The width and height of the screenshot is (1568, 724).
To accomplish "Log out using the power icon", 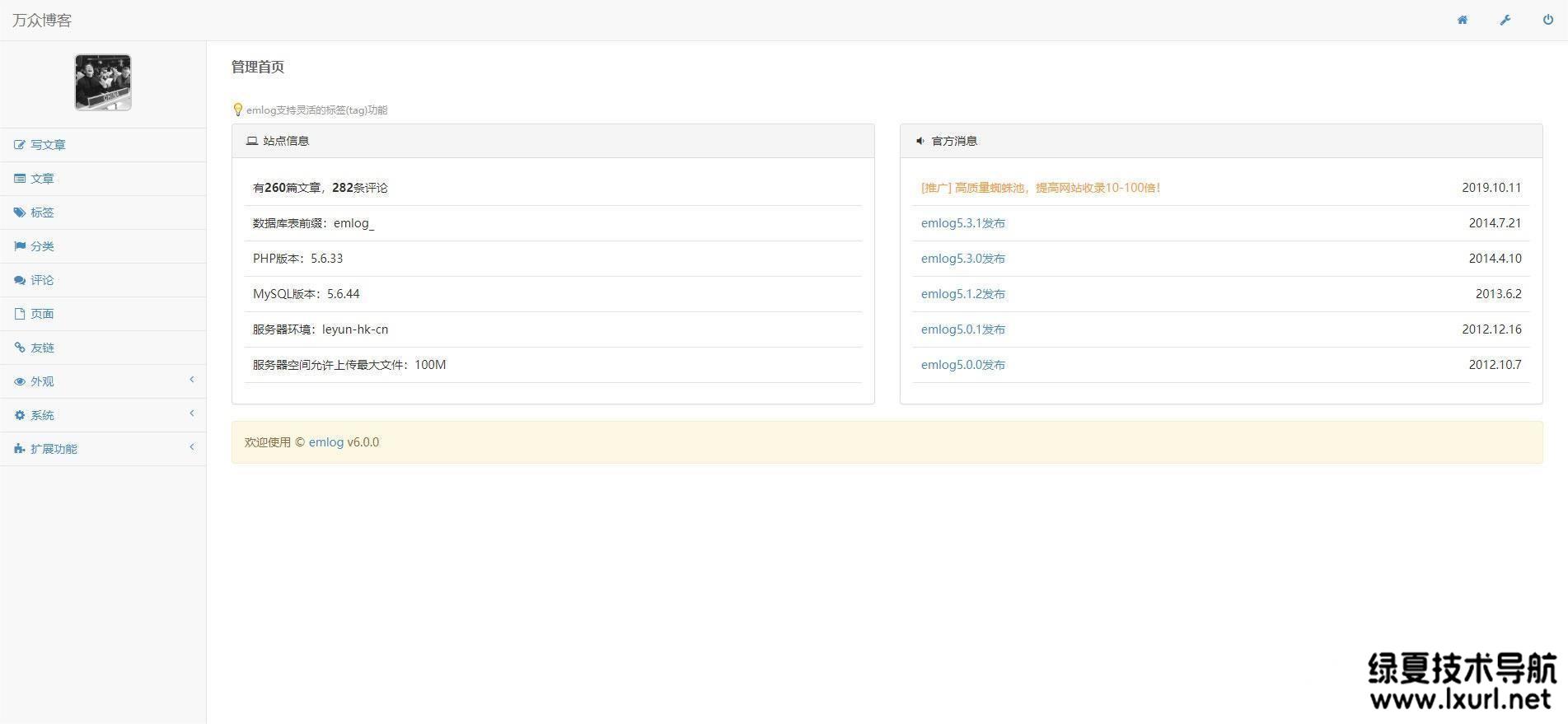I will tap(1547, 20).
